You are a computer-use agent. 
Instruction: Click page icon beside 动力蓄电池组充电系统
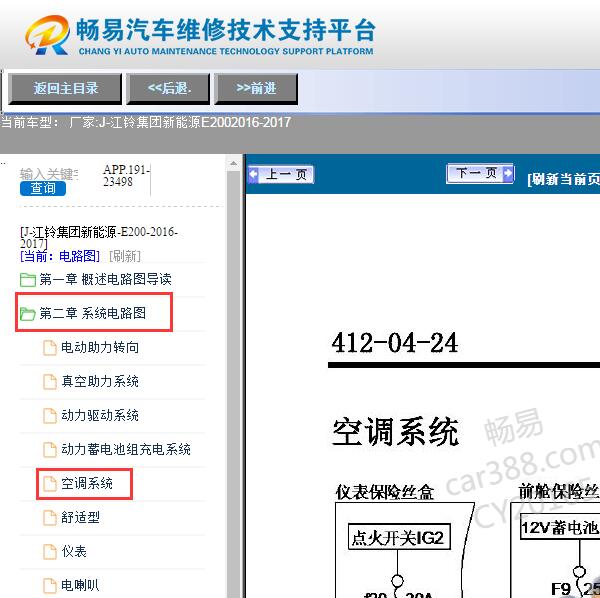(50, 450)
